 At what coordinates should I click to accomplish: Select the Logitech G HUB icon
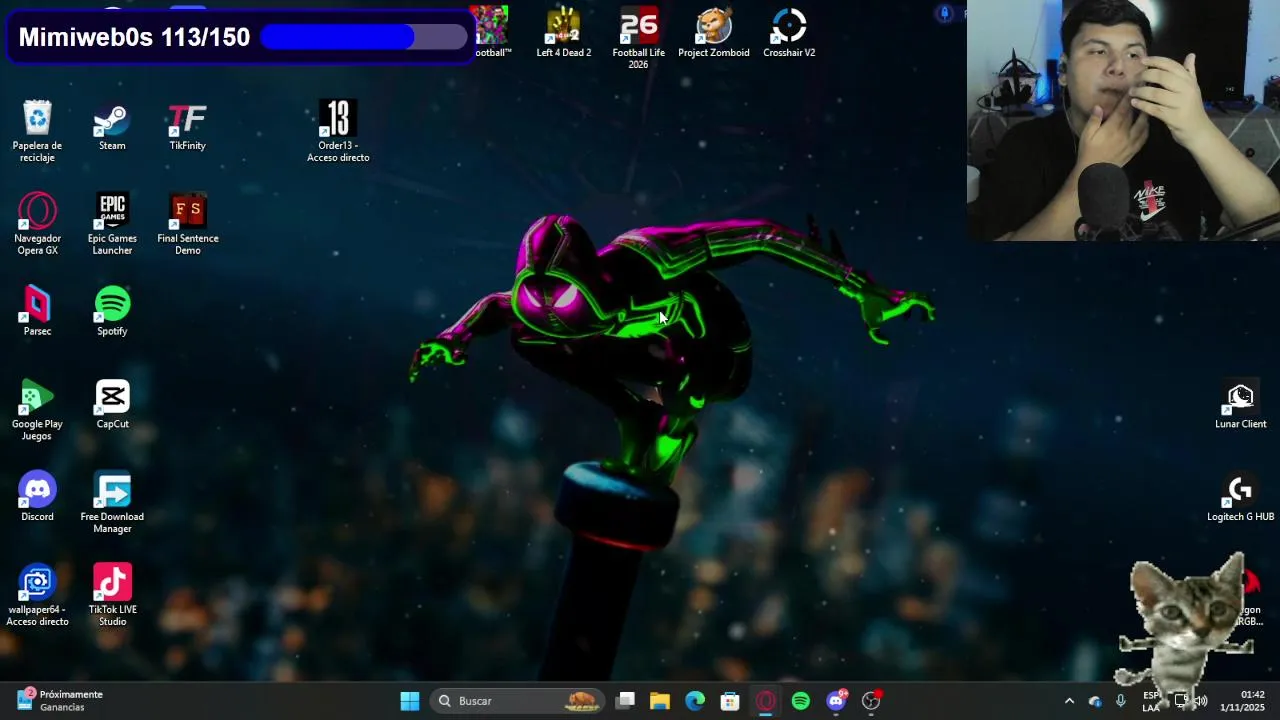click(x=1240, y=497)
